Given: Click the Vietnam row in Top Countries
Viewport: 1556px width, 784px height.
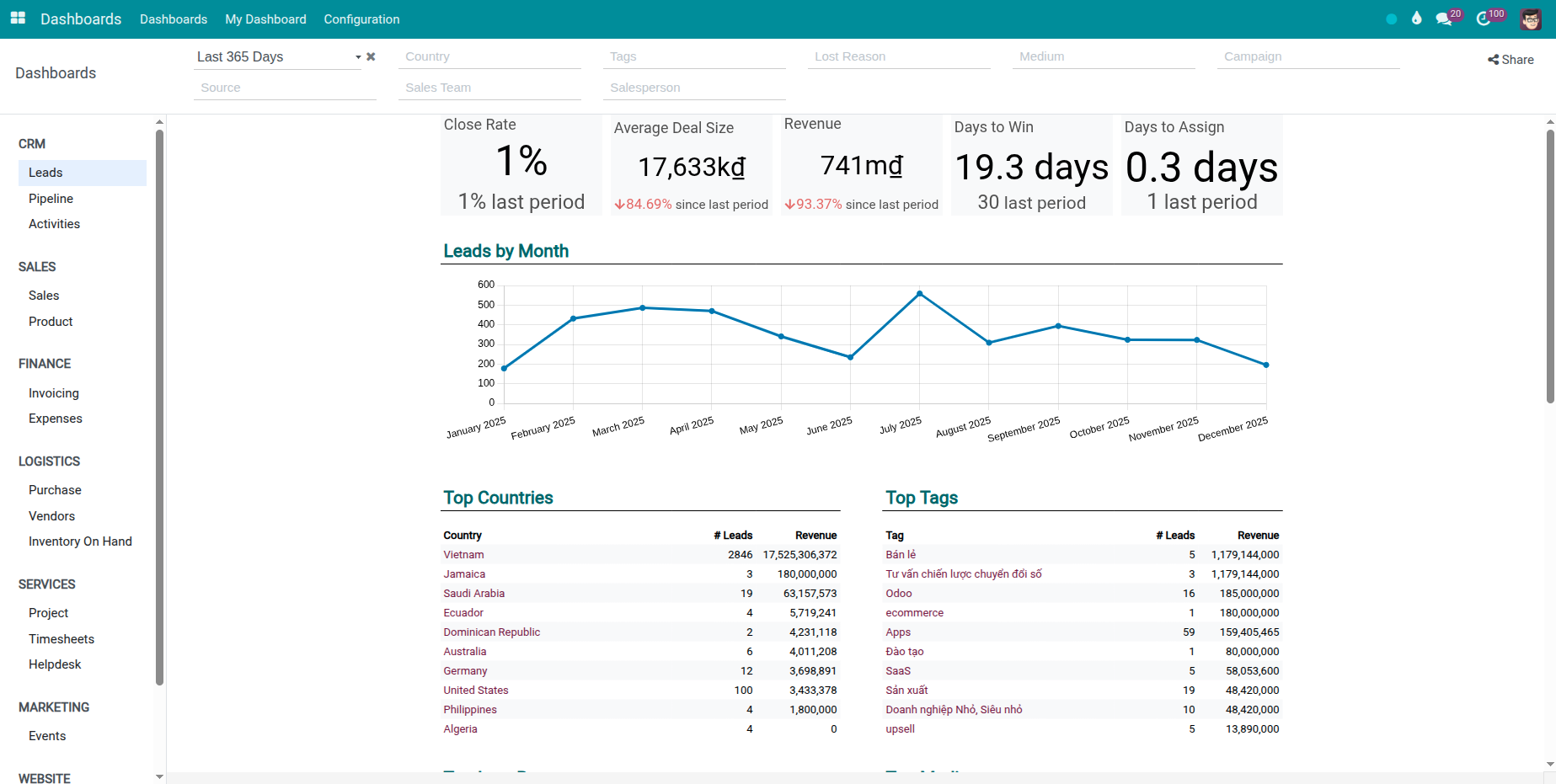Looking at the screenshot, I should (x=463, y=554).
